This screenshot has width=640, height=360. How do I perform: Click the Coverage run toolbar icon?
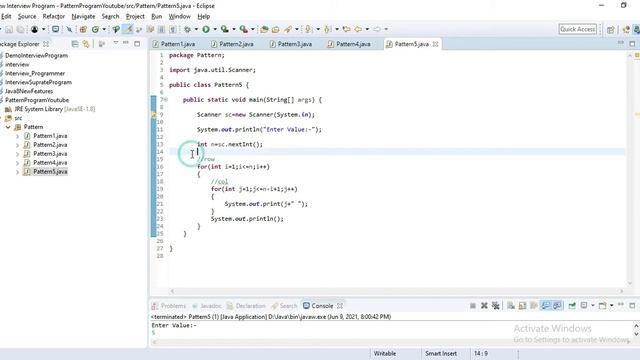pyautogui.click(x=225, y=29)
